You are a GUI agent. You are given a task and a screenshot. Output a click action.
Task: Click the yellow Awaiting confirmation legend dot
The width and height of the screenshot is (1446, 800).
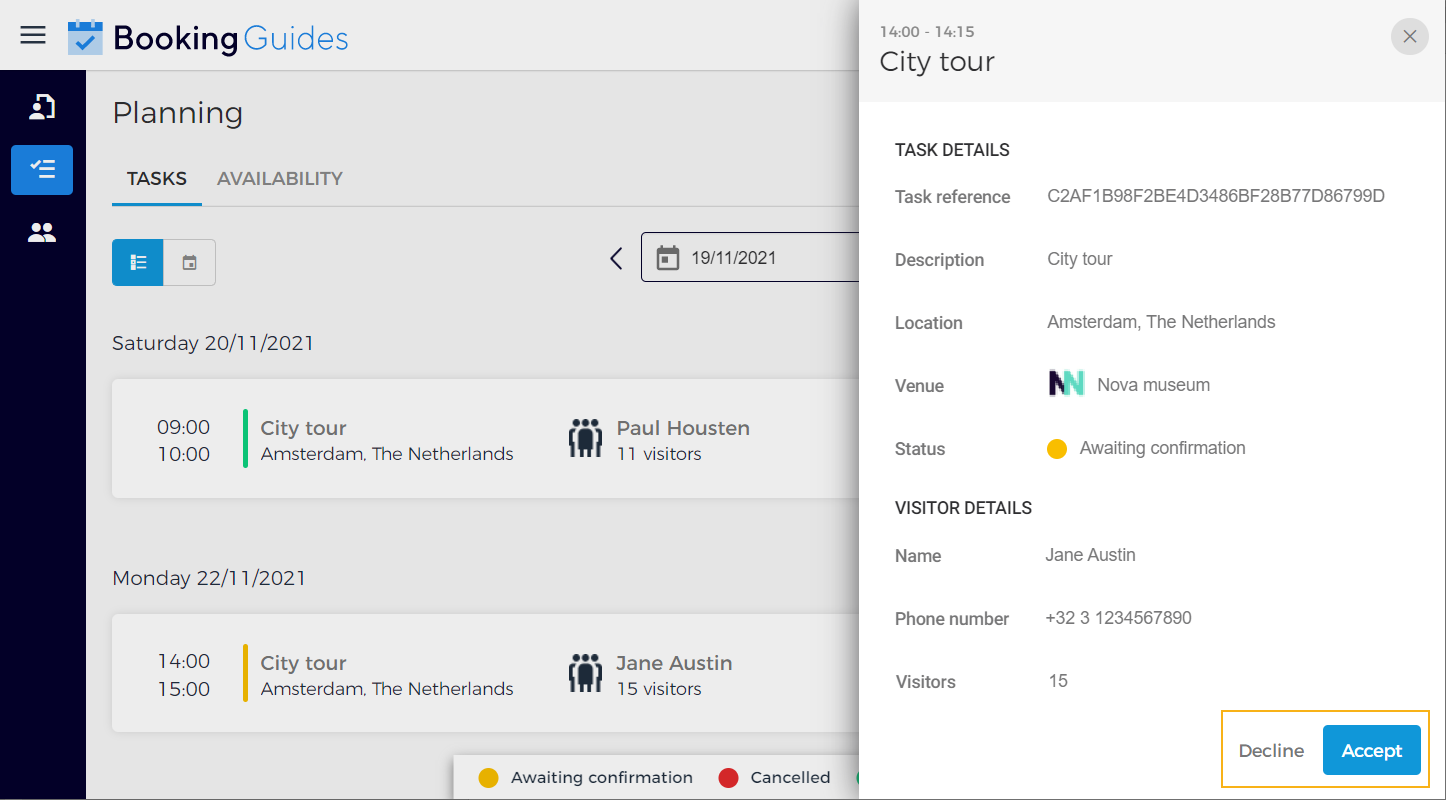(488, 778)
